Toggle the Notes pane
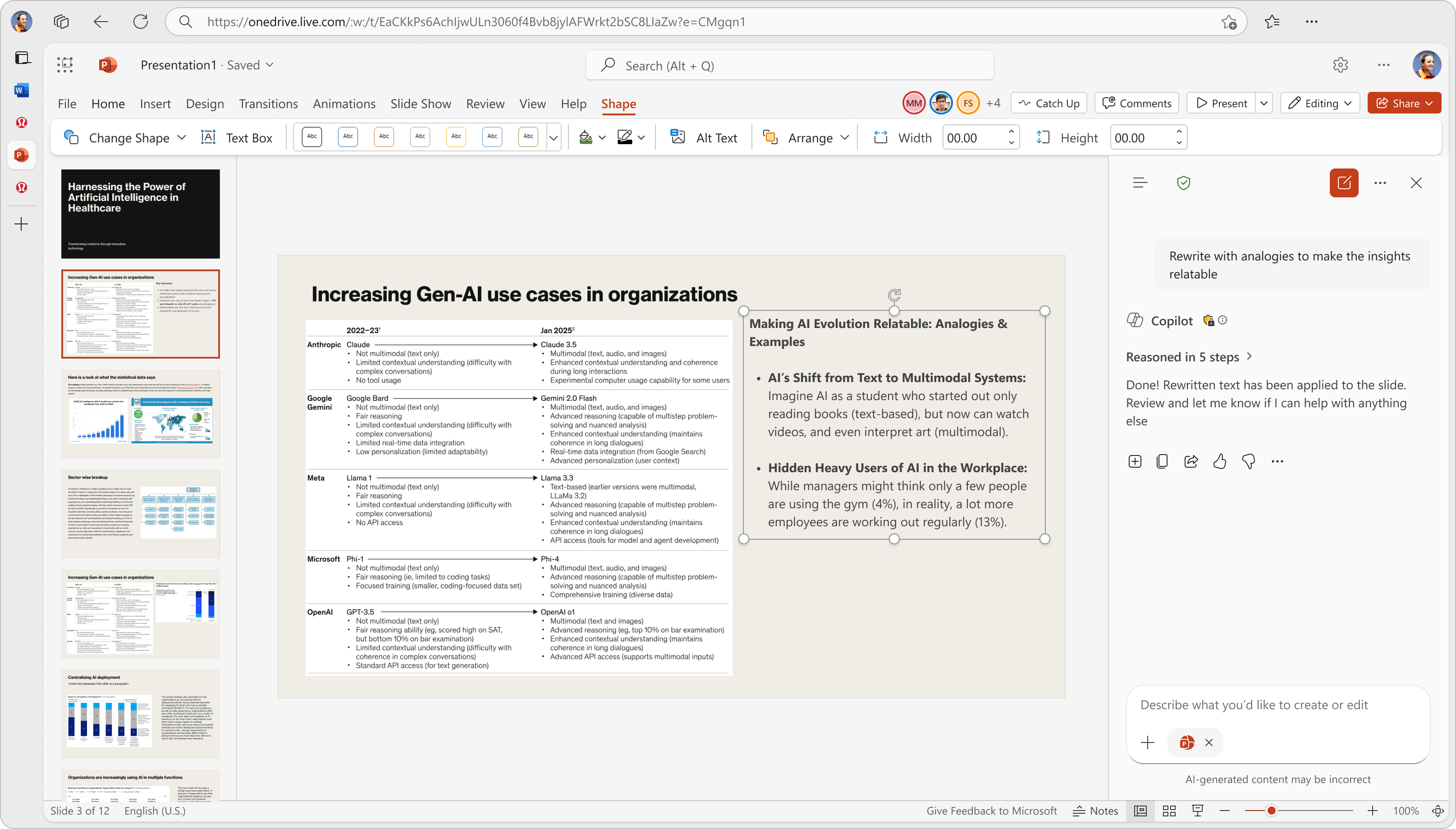This screenshot has width=1456, height=829. (1095, 811)
